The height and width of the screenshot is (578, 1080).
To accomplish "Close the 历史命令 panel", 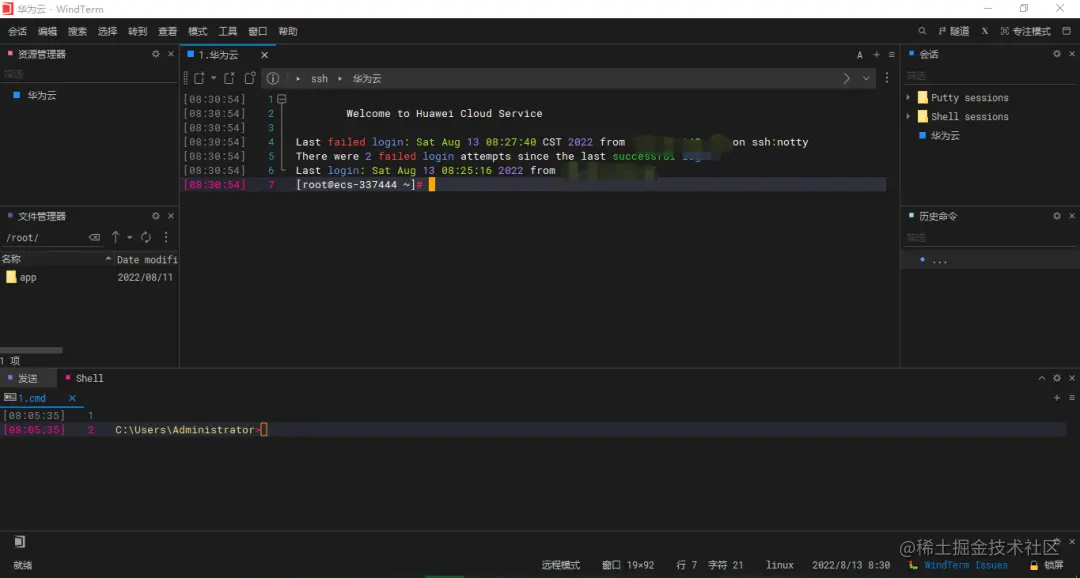I will 1072,216.
